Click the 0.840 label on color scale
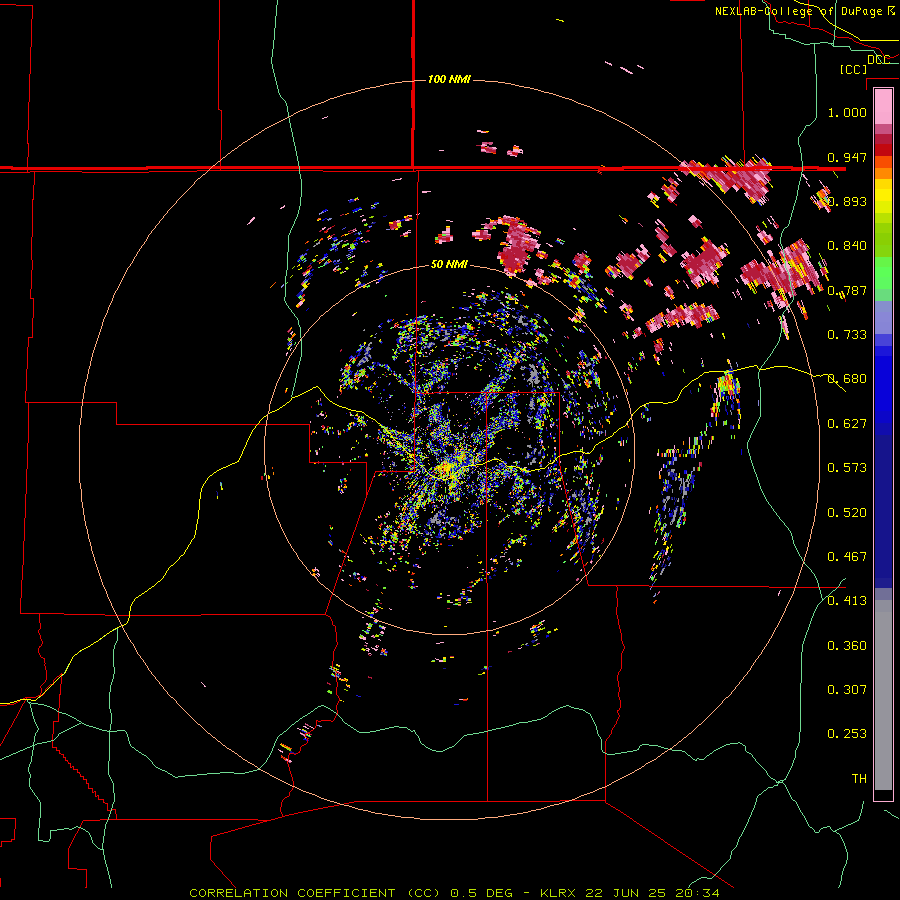The width and height of the screenshot is (900, 900). click(847, 246)
